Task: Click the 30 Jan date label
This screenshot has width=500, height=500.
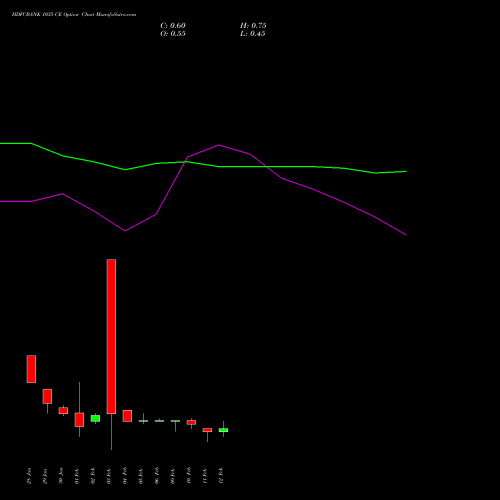Action: coord(61,476)
